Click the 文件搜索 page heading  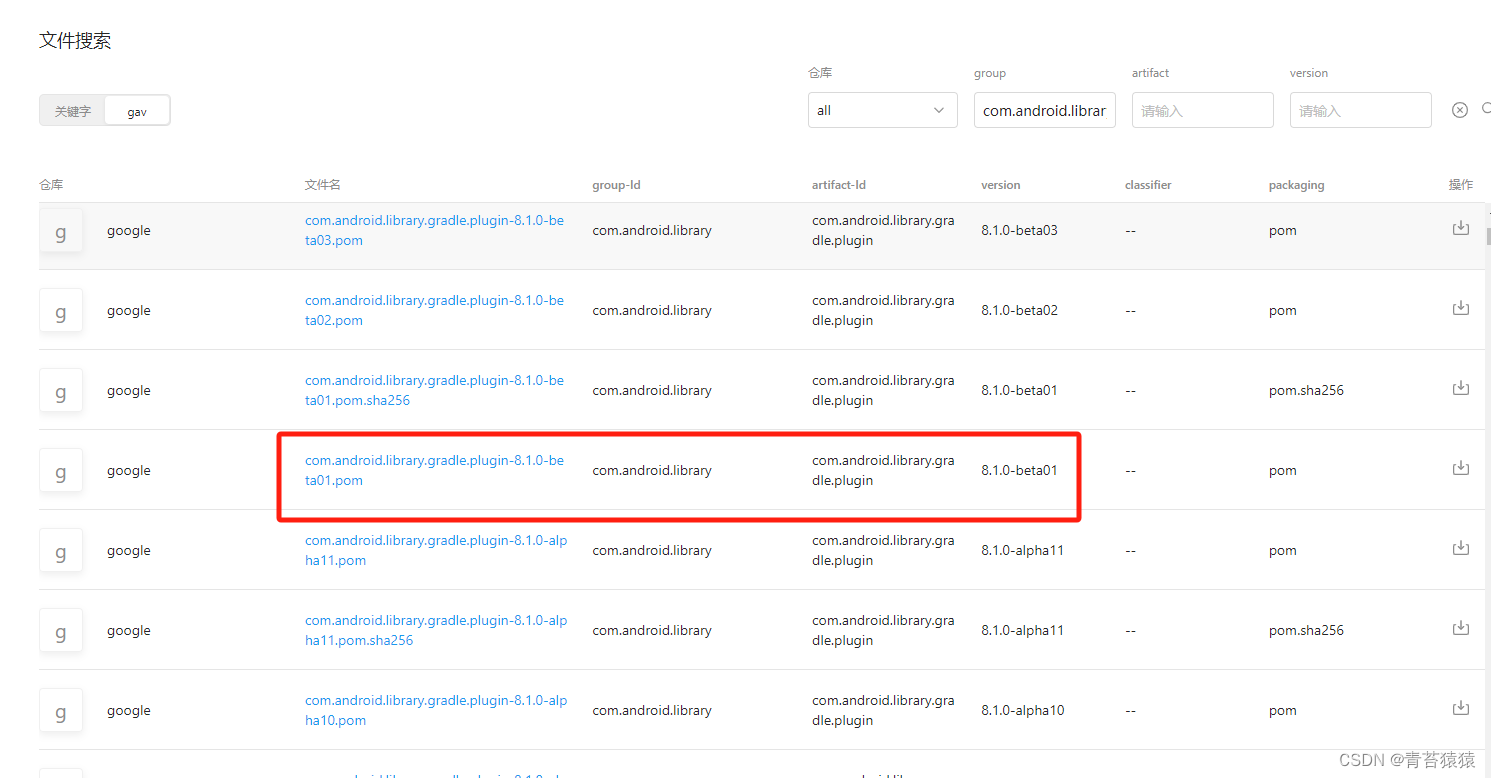(x=75, y=41)
